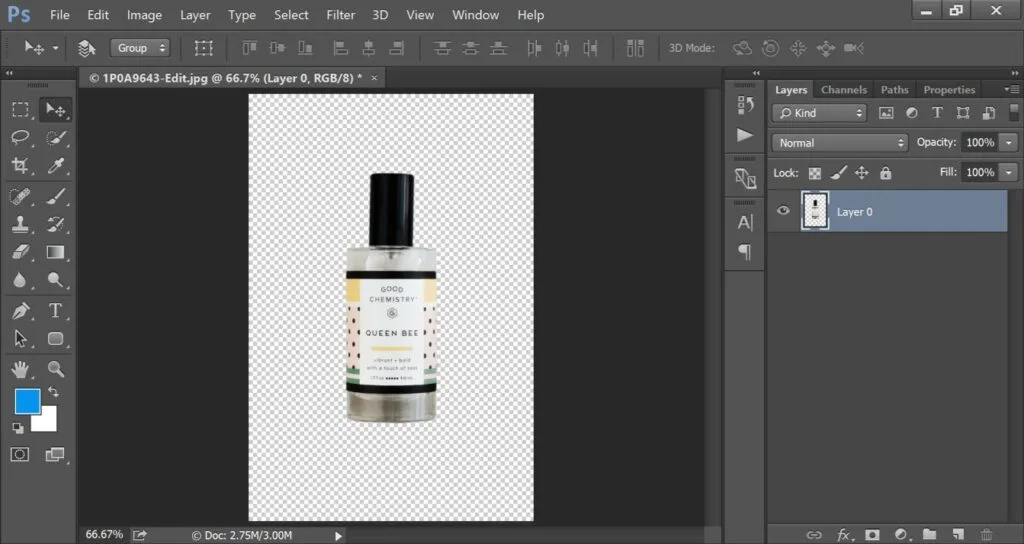Screen dimensions: 1024x544
Task: Toggle Quick Mask mode
Action: tap(20, 455)
